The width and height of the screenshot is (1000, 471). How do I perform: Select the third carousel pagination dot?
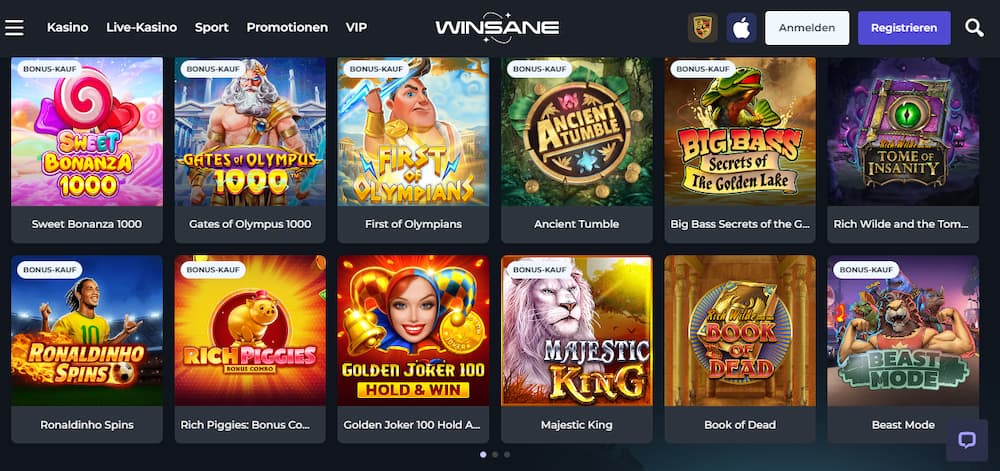coord(507,454)
